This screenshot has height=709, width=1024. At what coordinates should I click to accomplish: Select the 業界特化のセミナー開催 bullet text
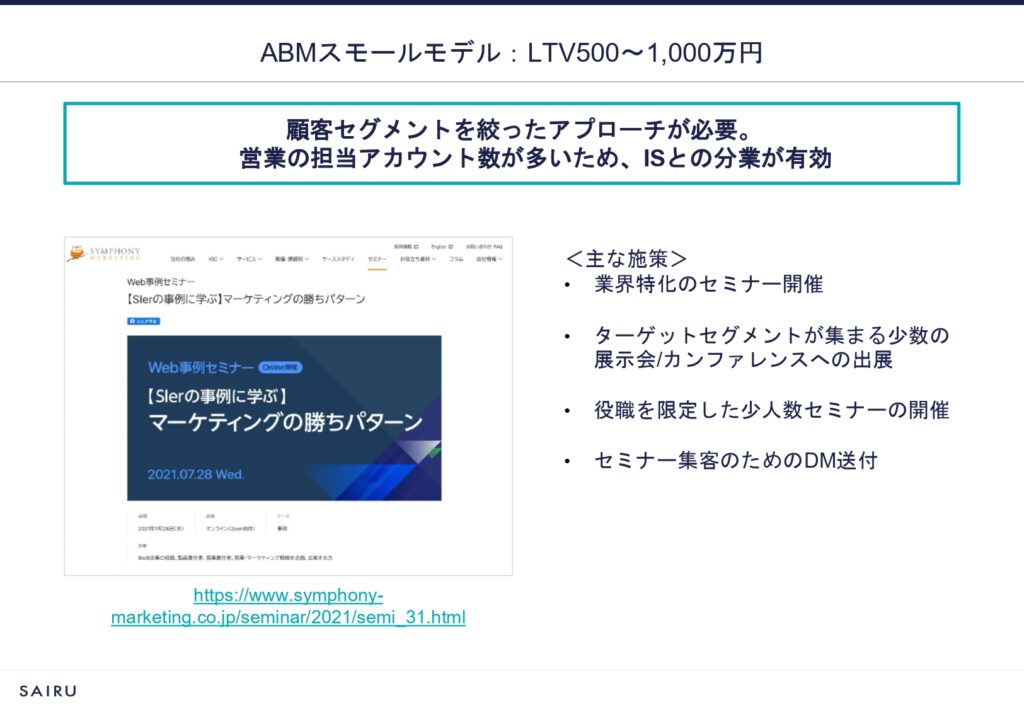[708, 284]
